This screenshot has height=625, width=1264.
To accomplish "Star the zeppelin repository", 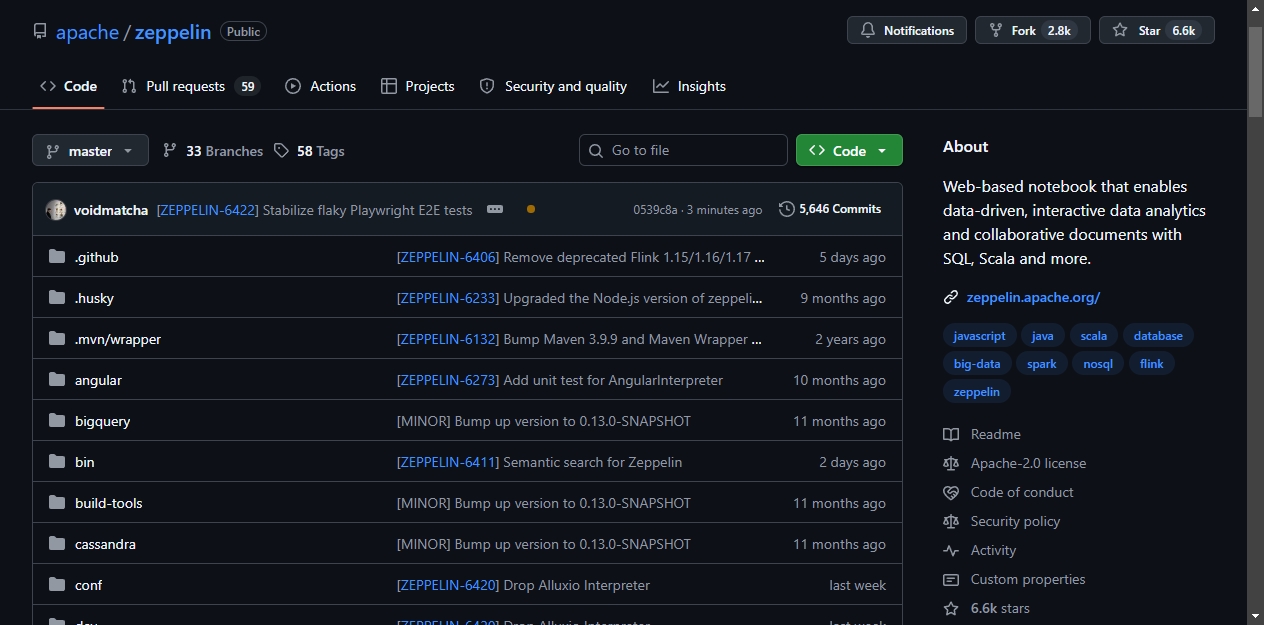I will click(1156, 30).
